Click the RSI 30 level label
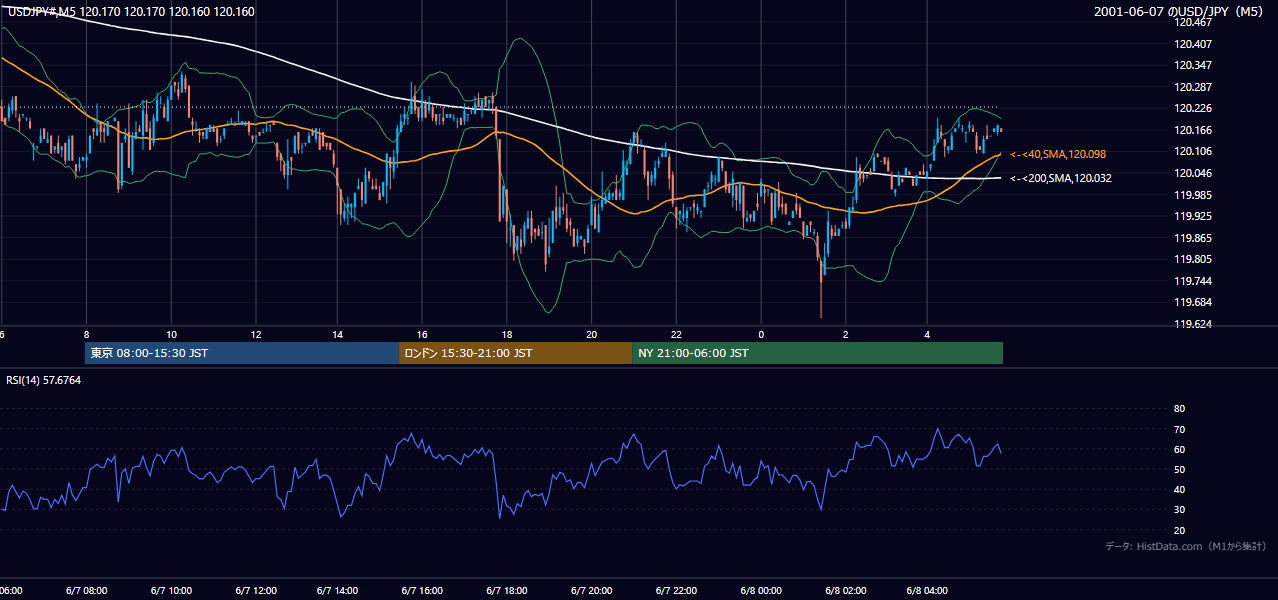Screen dimensions: 1278x600 click(x=1179, y=510)
